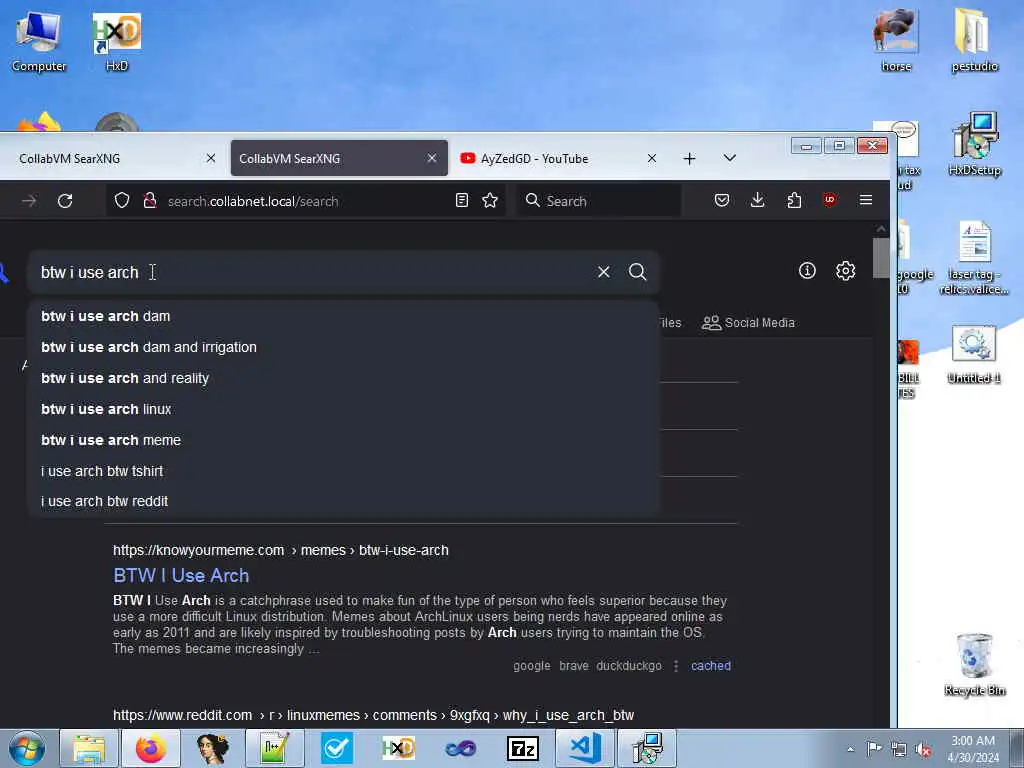The width and height of the screenshot is (1024, 768).
Task: Open the Windows Start menu
Action: point(26,748)
